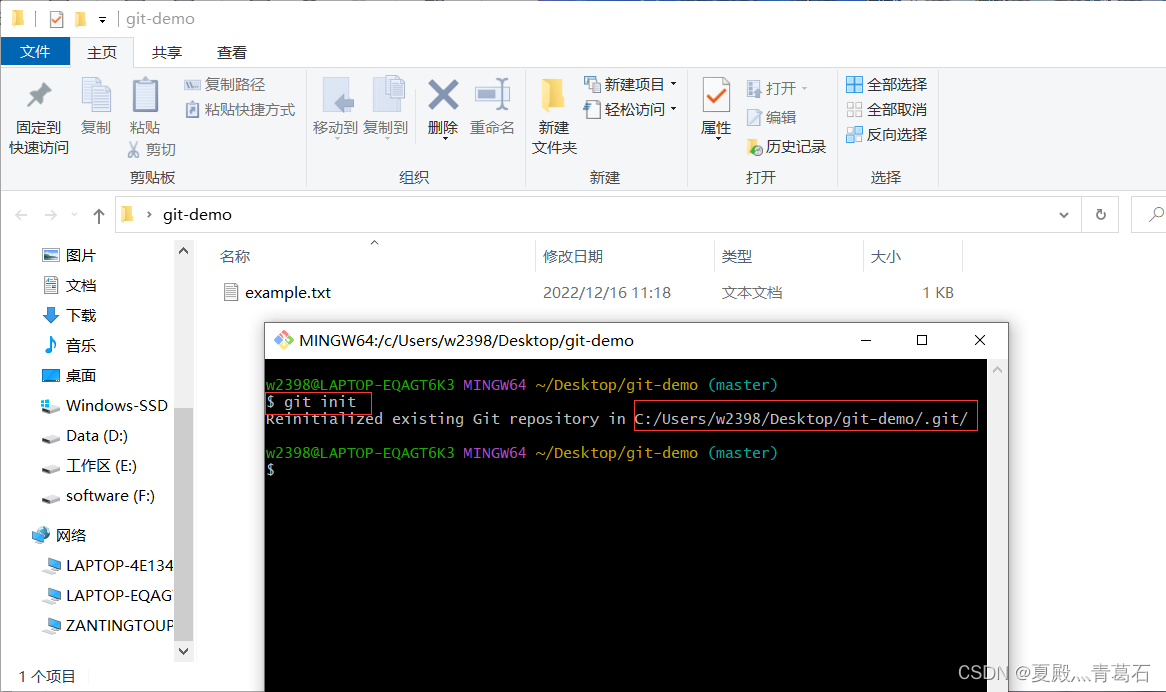Switch to the 主页 Home tab

pyautogui.click(x=102, y=53)
